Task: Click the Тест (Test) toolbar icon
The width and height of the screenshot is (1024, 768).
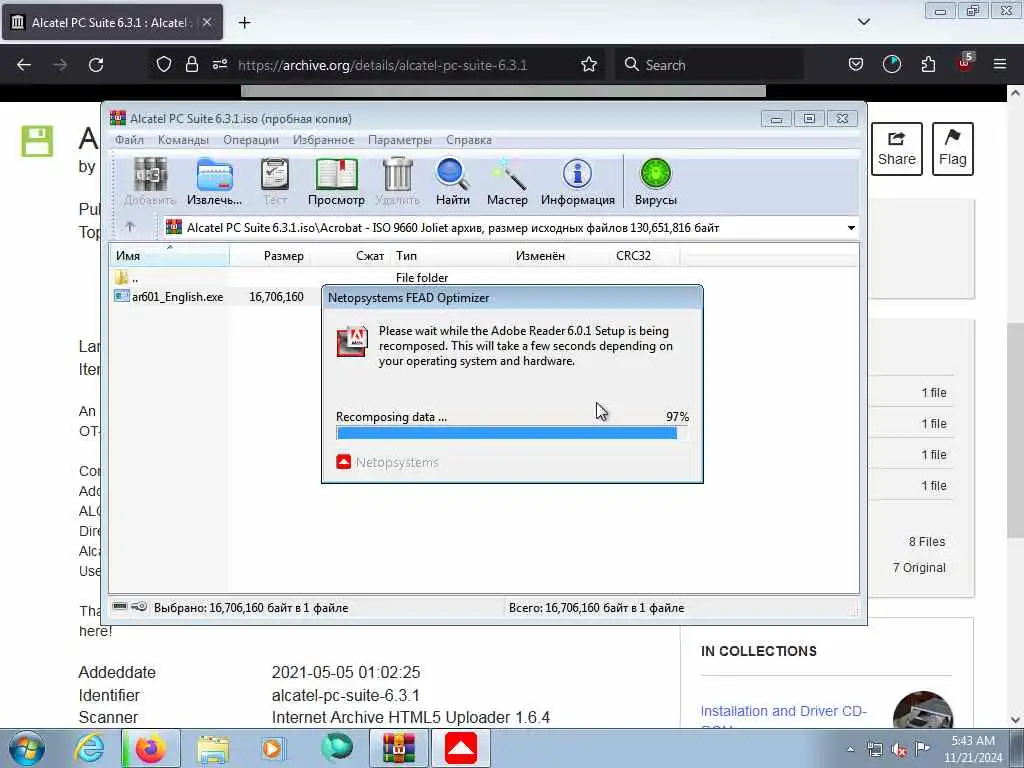Action: pyautogui.click(x=275, y=182)
